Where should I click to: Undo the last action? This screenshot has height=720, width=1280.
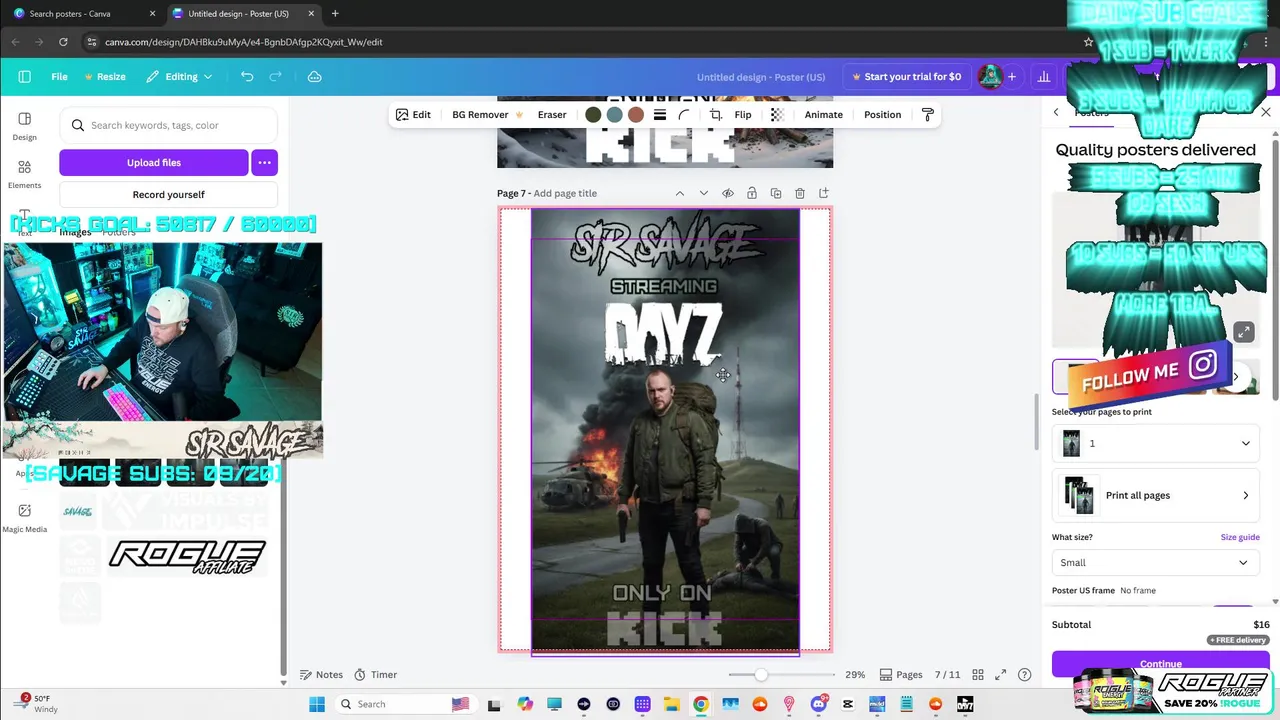click(247, 77)
